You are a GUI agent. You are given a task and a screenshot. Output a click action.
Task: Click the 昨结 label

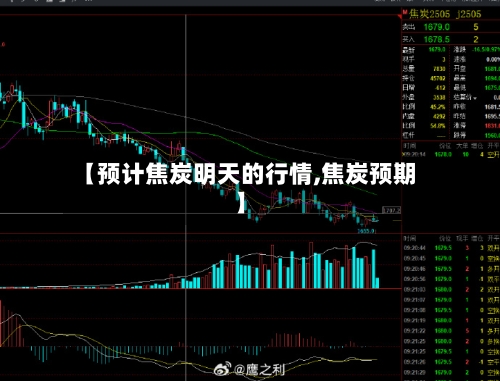(460, 116)
